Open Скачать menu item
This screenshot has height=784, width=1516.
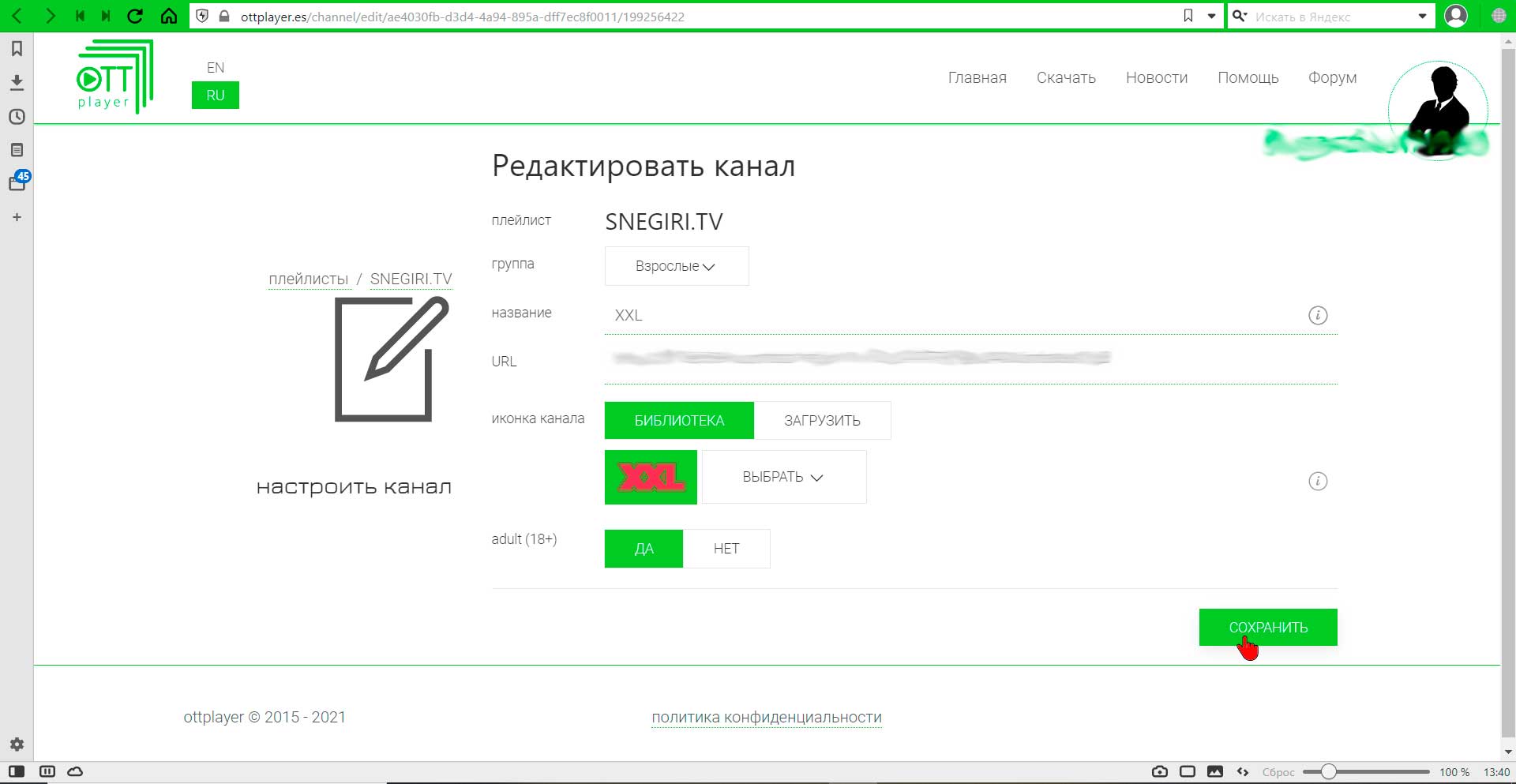point(1066,77)
